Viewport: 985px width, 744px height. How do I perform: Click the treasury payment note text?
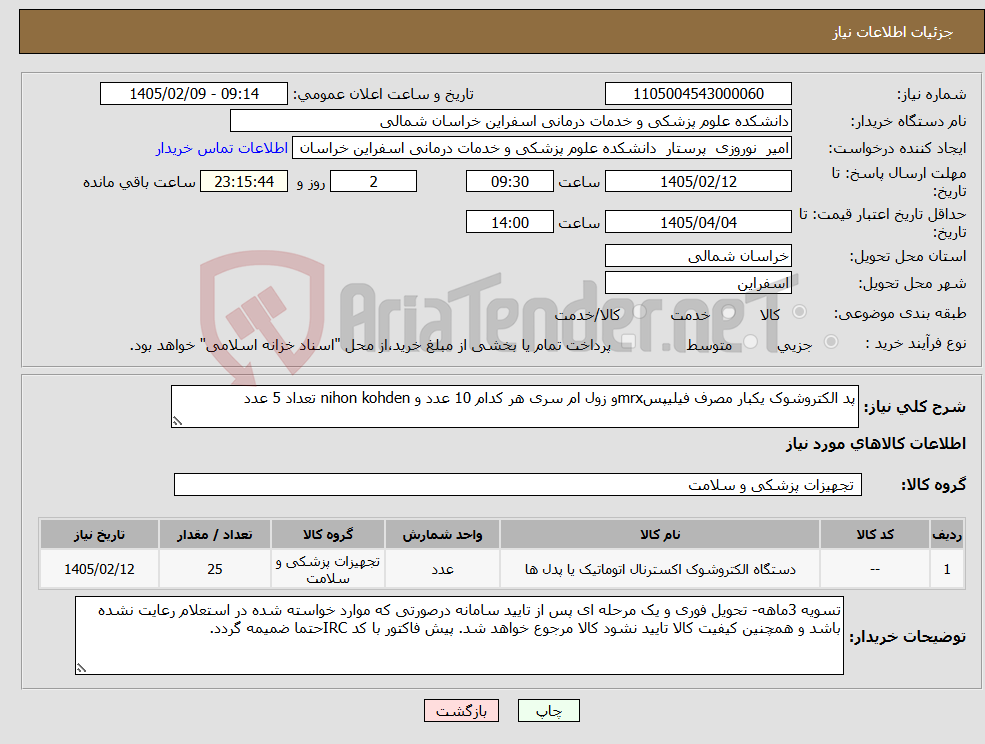(370, 346)
